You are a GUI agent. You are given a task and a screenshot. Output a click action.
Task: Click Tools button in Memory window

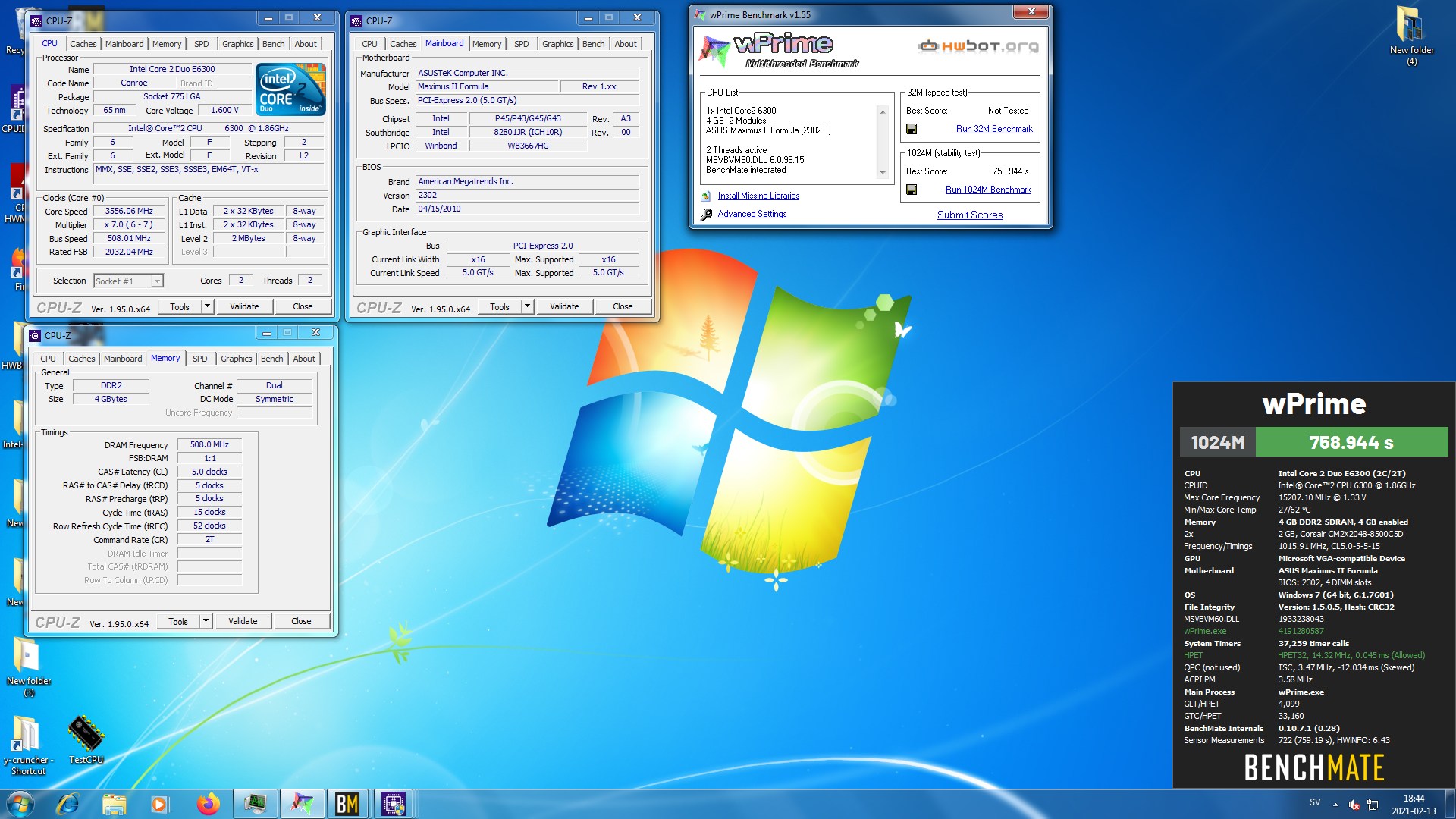(178, 621)
